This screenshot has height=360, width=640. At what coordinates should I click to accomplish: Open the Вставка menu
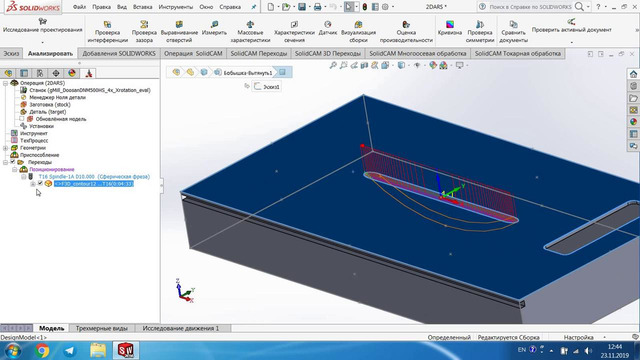(142, 7)
